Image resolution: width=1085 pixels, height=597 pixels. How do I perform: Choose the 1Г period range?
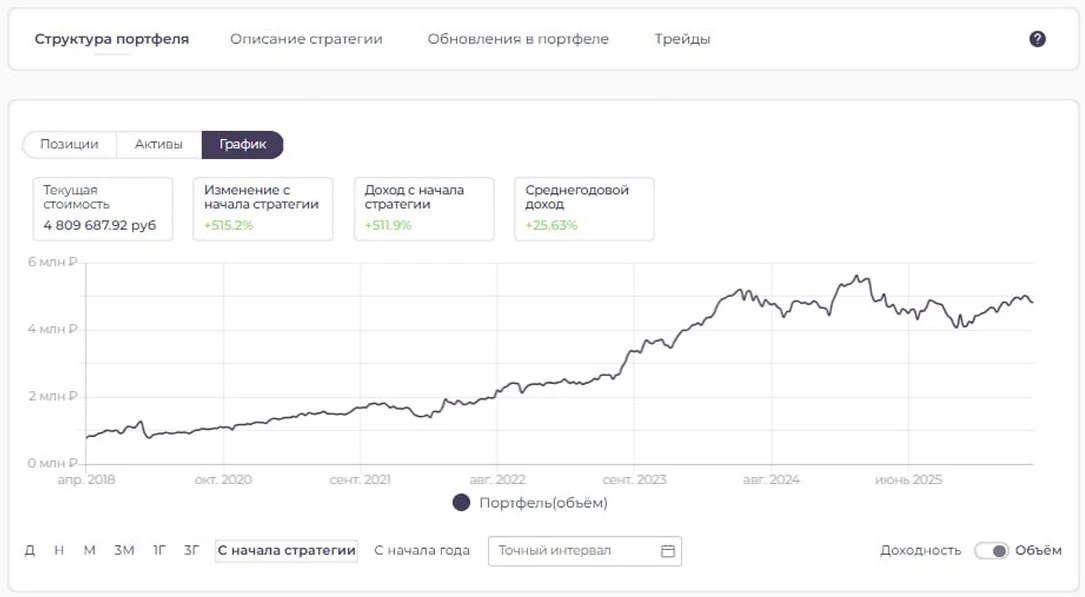point(159,551)
